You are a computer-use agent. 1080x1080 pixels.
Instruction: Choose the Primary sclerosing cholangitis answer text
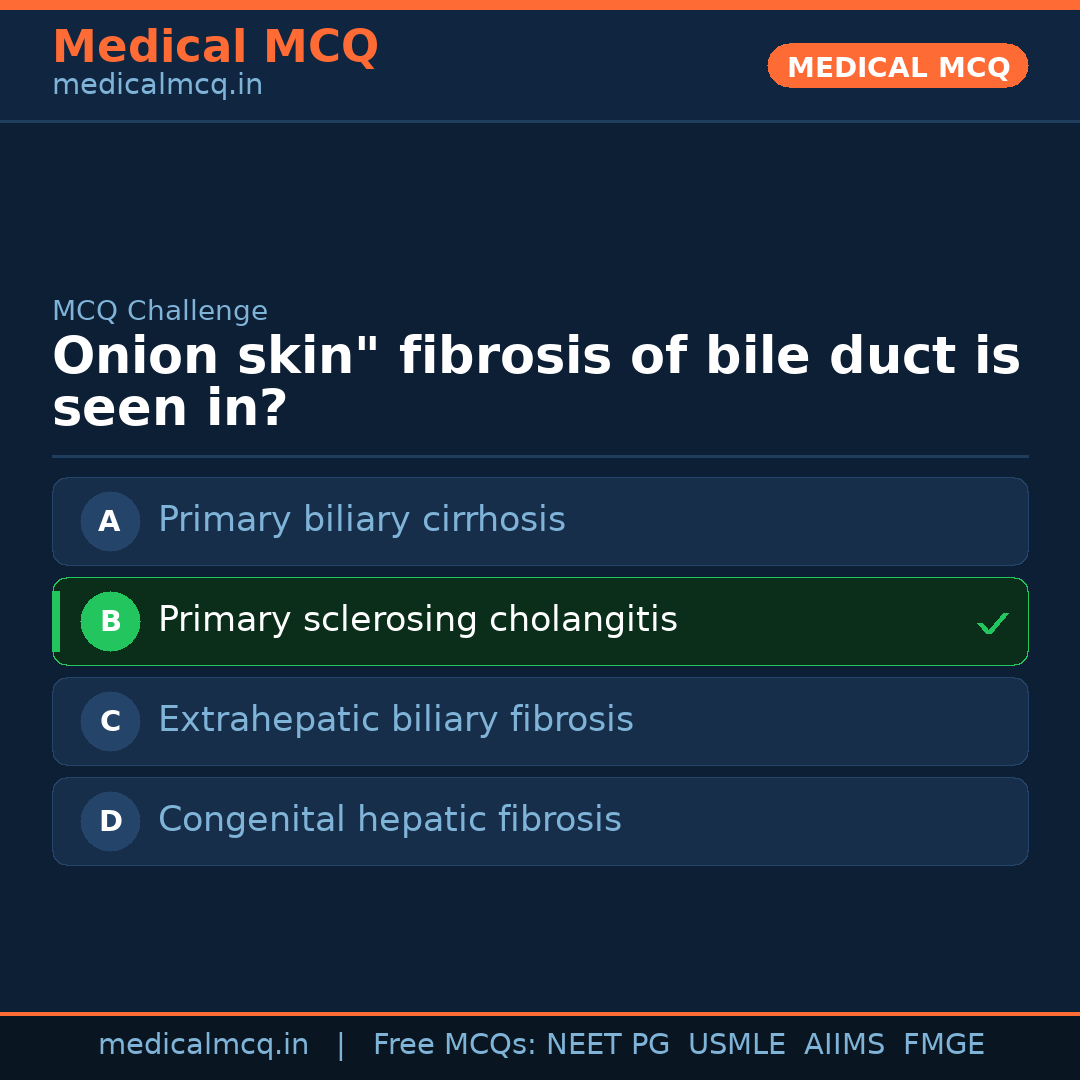418,620
